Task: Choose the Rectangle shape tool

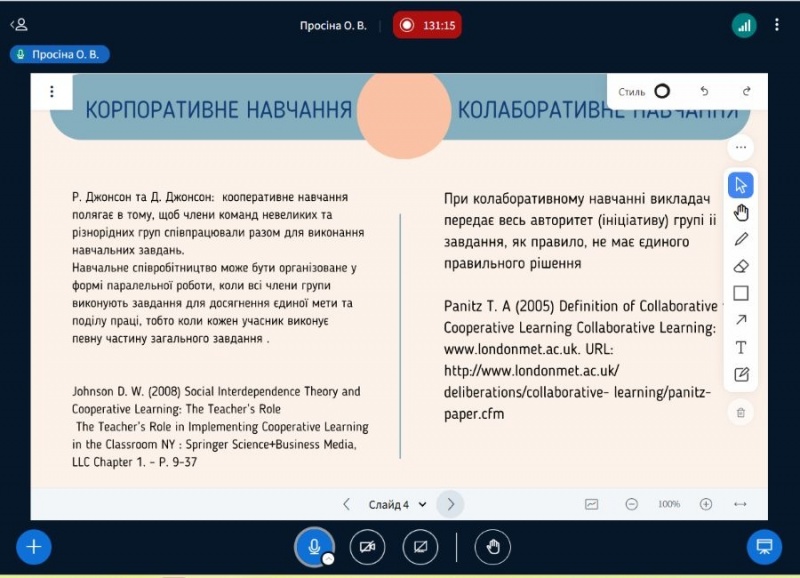Action: [741, 293]
